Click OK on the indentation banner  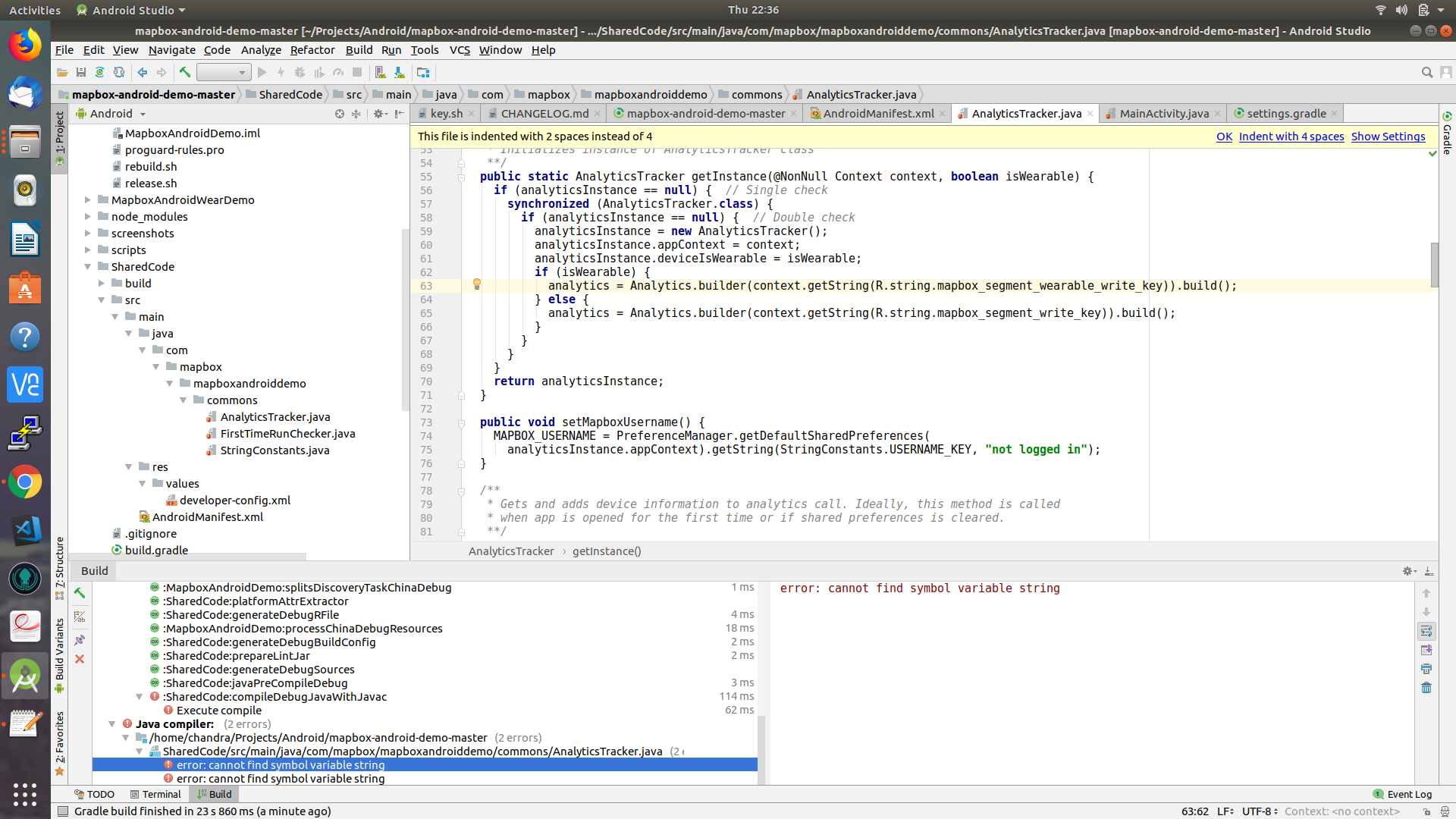pos(1225,136)
